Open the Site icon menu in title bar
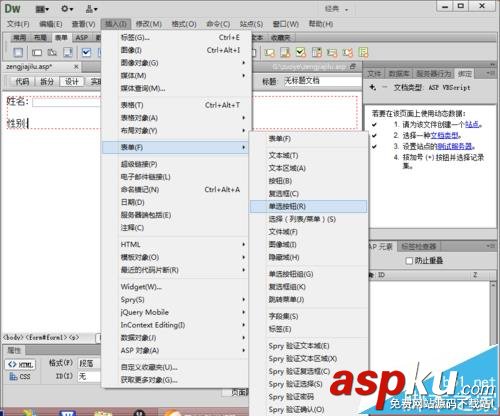 pyautogui.click(x=91, y=9)
